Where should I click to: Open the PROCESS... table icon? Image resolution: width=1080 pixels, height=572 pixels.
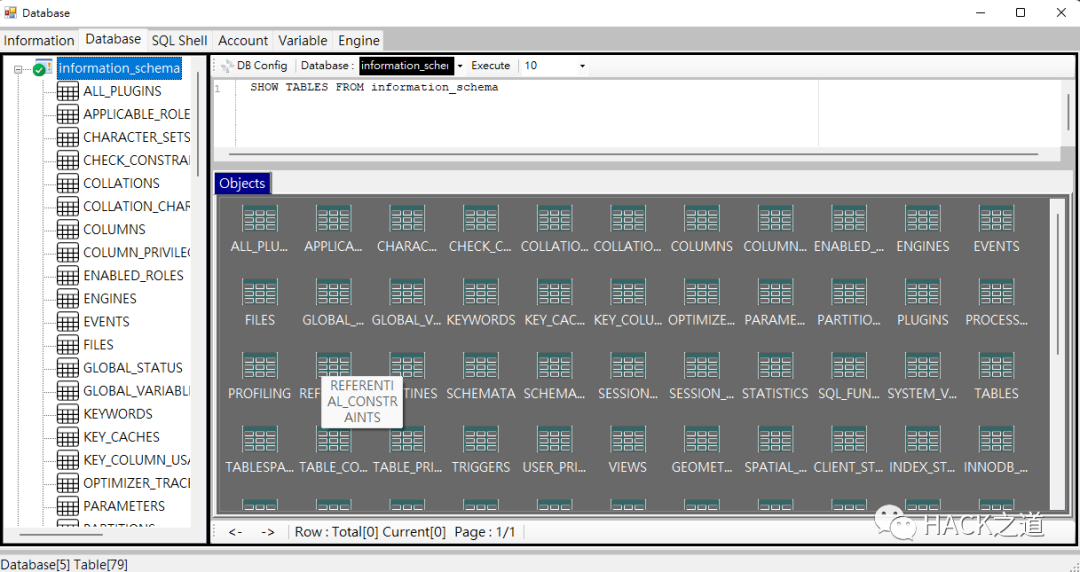[997, 293]
